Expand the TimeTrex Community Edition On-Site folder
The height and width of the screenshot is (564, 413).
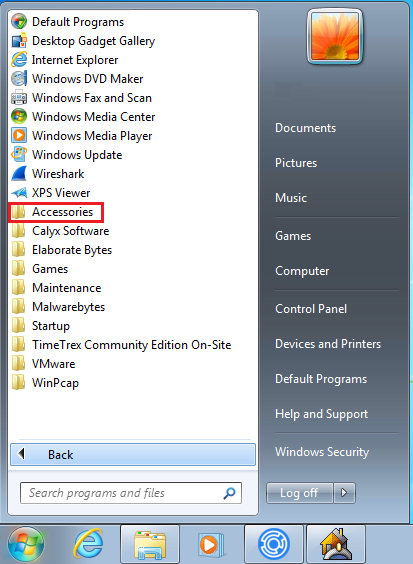coord(121,345)
